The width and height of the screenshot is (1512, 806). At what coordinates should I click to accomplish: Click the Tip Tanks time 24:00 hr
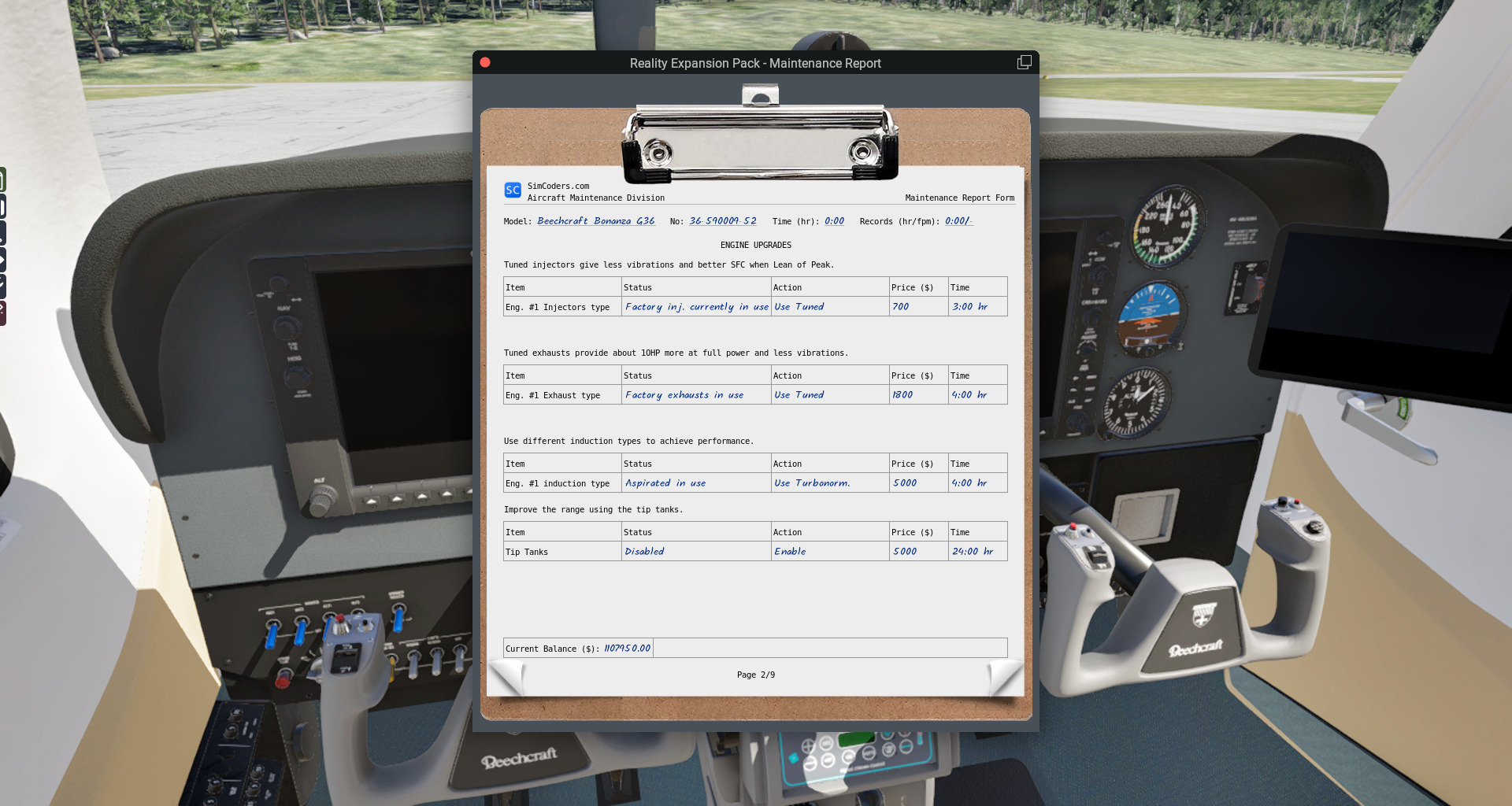[973, 552]
